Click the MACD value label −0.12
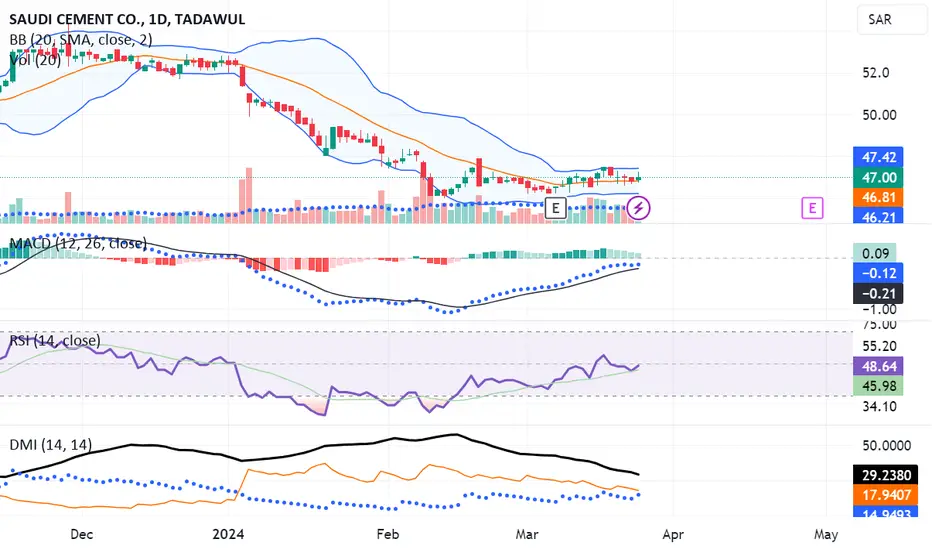This screenshot has height=550, width=932. [x=878, y=273]
